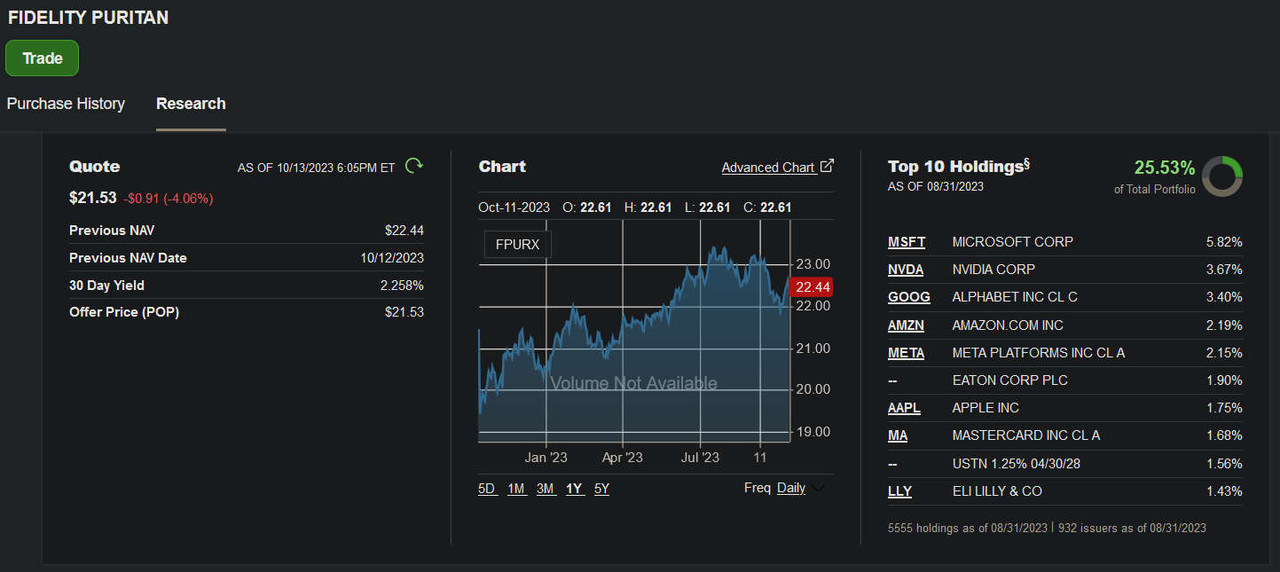Click the Offer Price (POP) label
The height and width of the screenshot is (572, 1280).
(124, 312)
